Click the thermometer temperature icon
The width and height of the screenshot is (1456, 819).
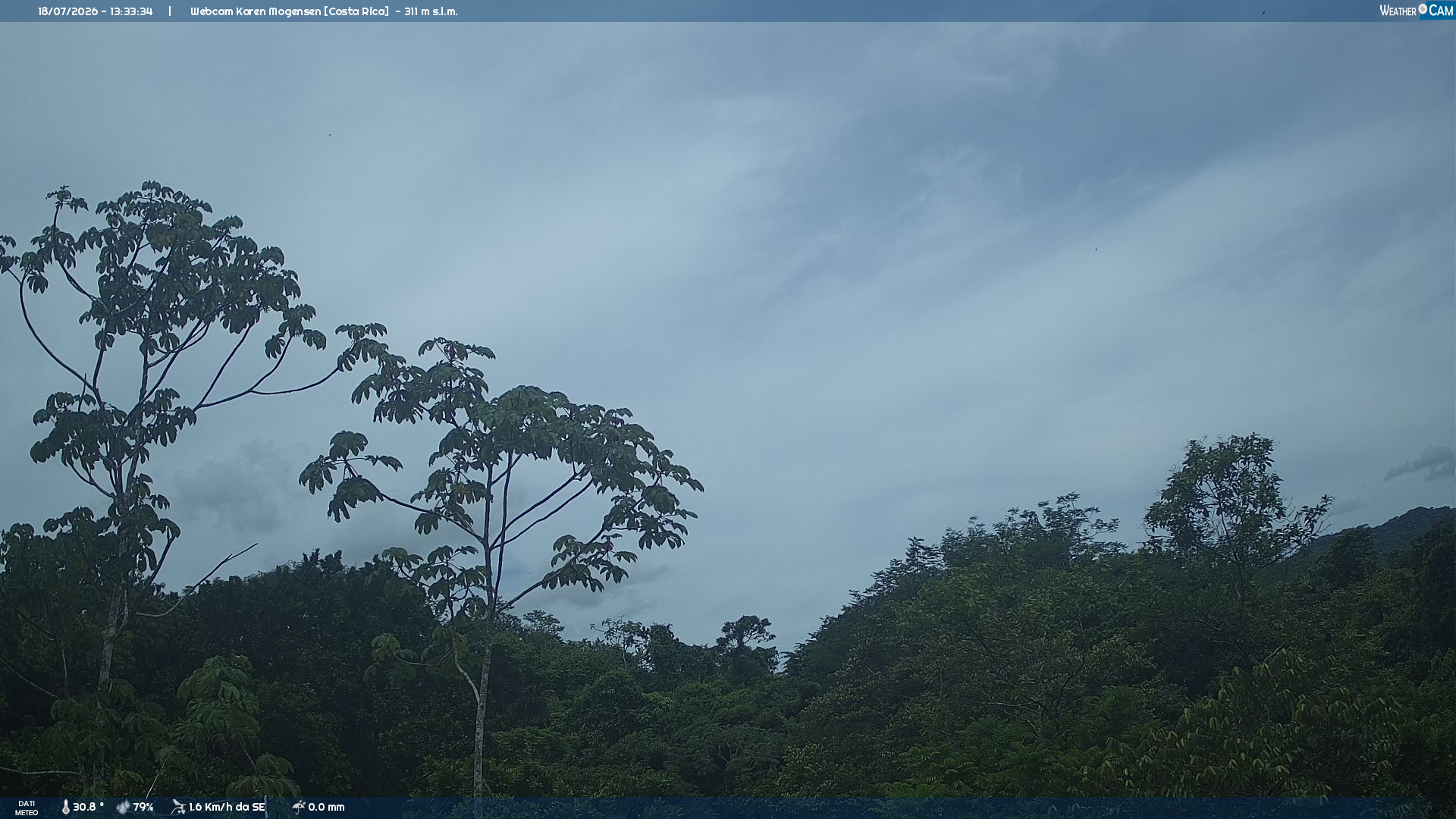coord(65,808)
